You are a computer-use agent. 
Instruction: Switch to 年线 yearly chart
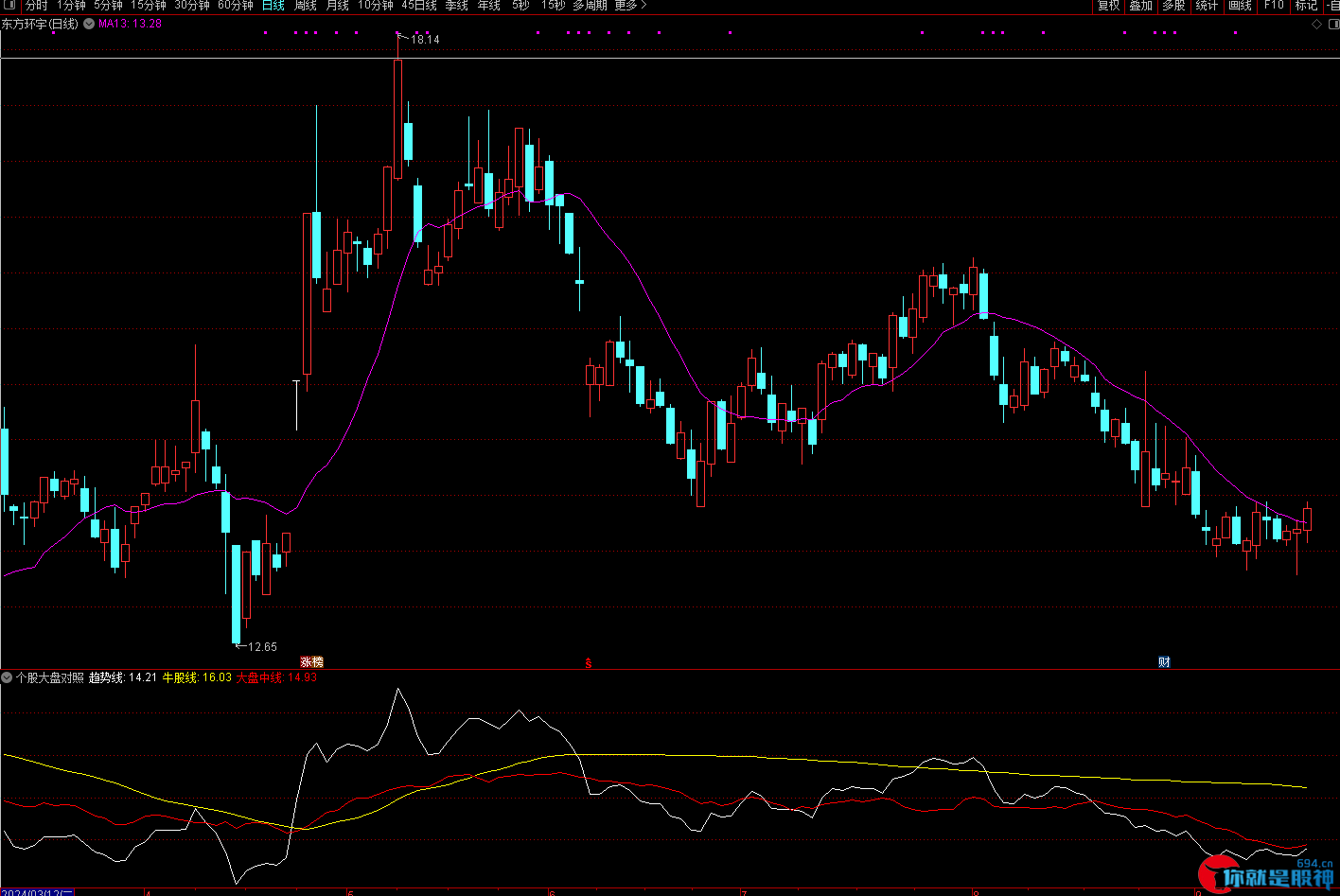[x=489, y=5]
